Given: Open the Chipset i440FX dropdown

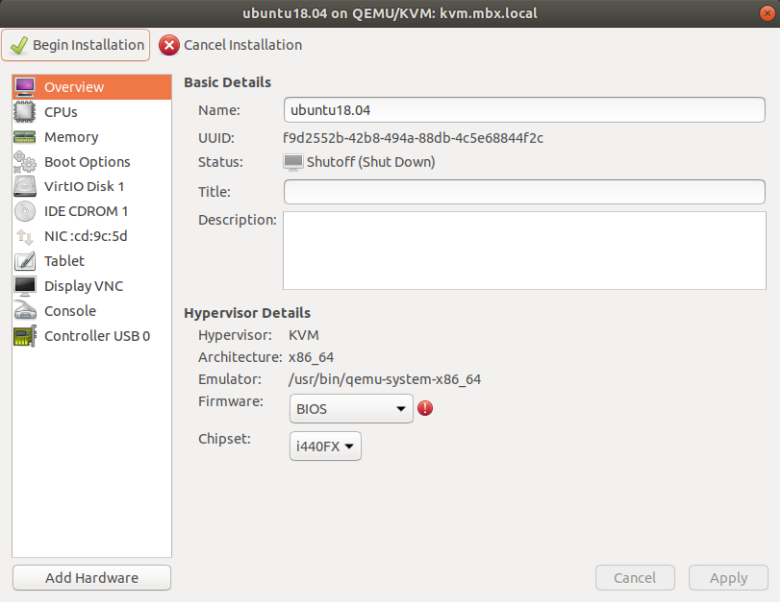Looking at the screenshot, I should point(325,446).
